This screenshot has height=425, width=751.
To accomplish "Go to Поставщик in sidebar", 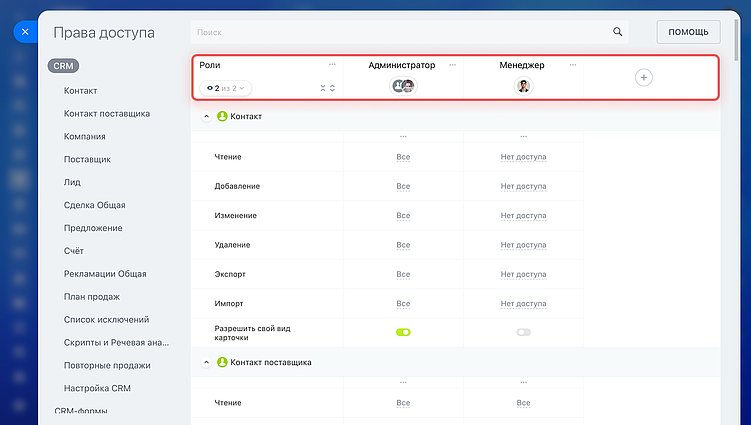I will tap(87, 160).
